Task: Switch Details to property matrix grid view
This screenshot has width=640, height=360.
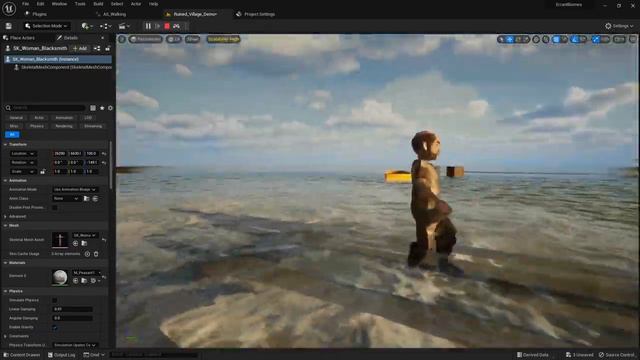Action: pyautogui.click(x=93, y=108)
